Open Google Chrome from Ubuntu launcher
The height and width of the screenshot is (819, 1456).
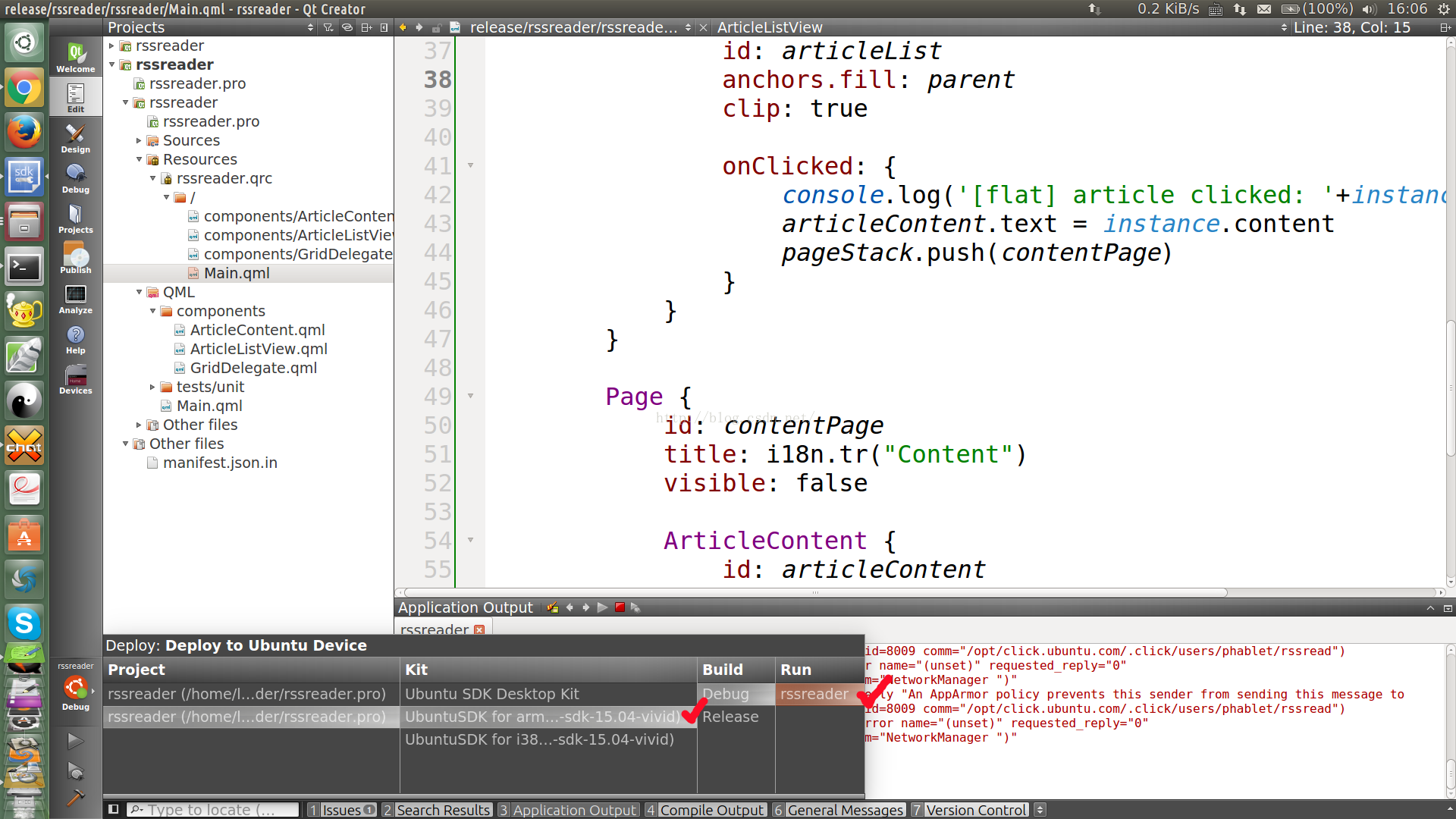(24, 89)
